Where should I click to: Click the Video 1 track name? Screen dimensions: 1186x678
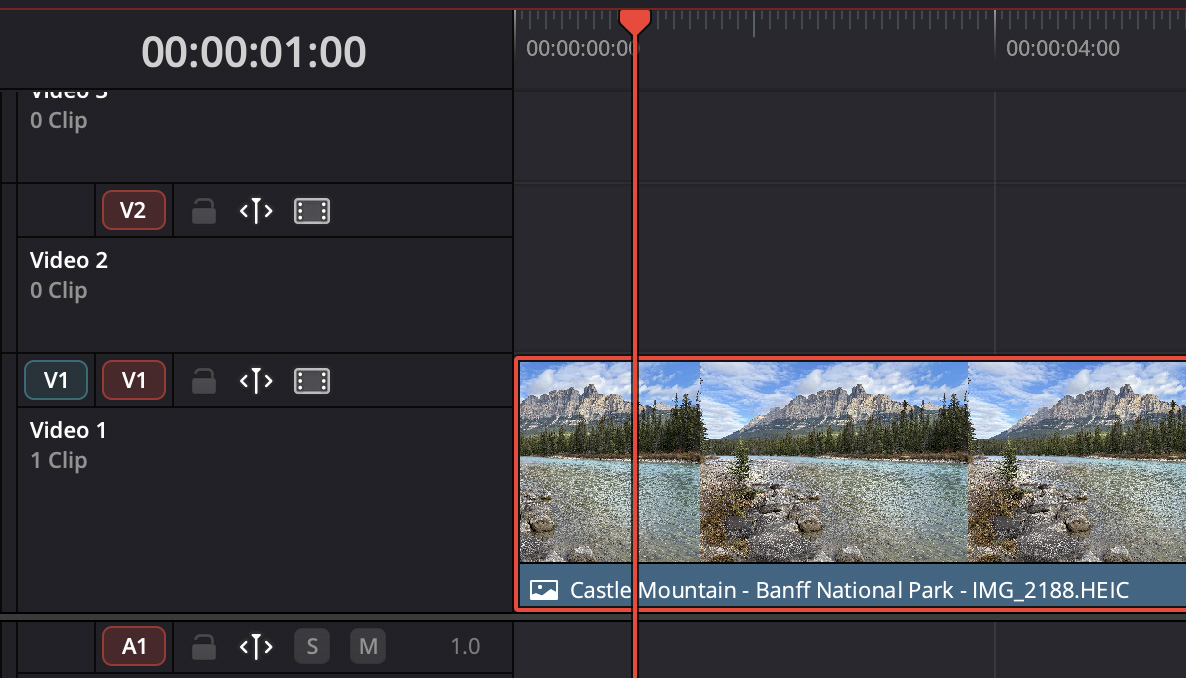coord(68,430)
